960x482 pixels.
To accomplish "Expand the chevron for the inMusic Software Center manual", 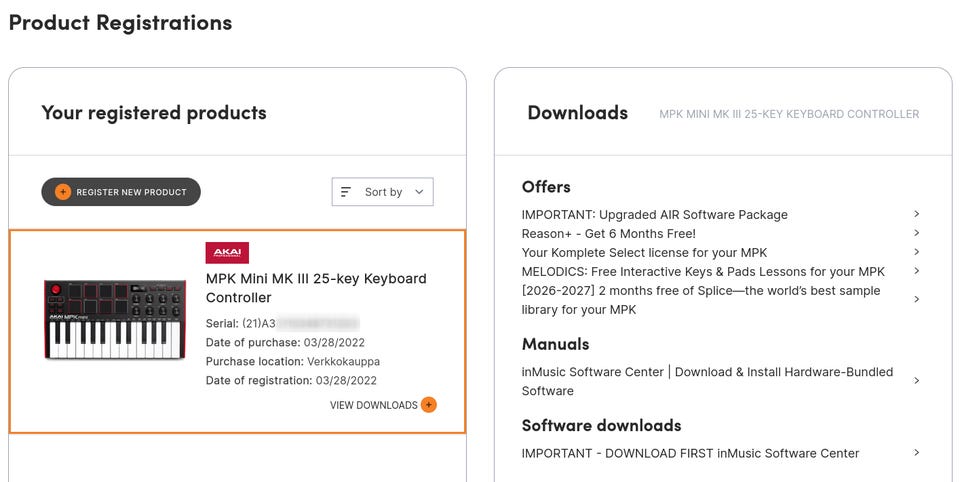I will pyautogui.click(x=917, y=380).
